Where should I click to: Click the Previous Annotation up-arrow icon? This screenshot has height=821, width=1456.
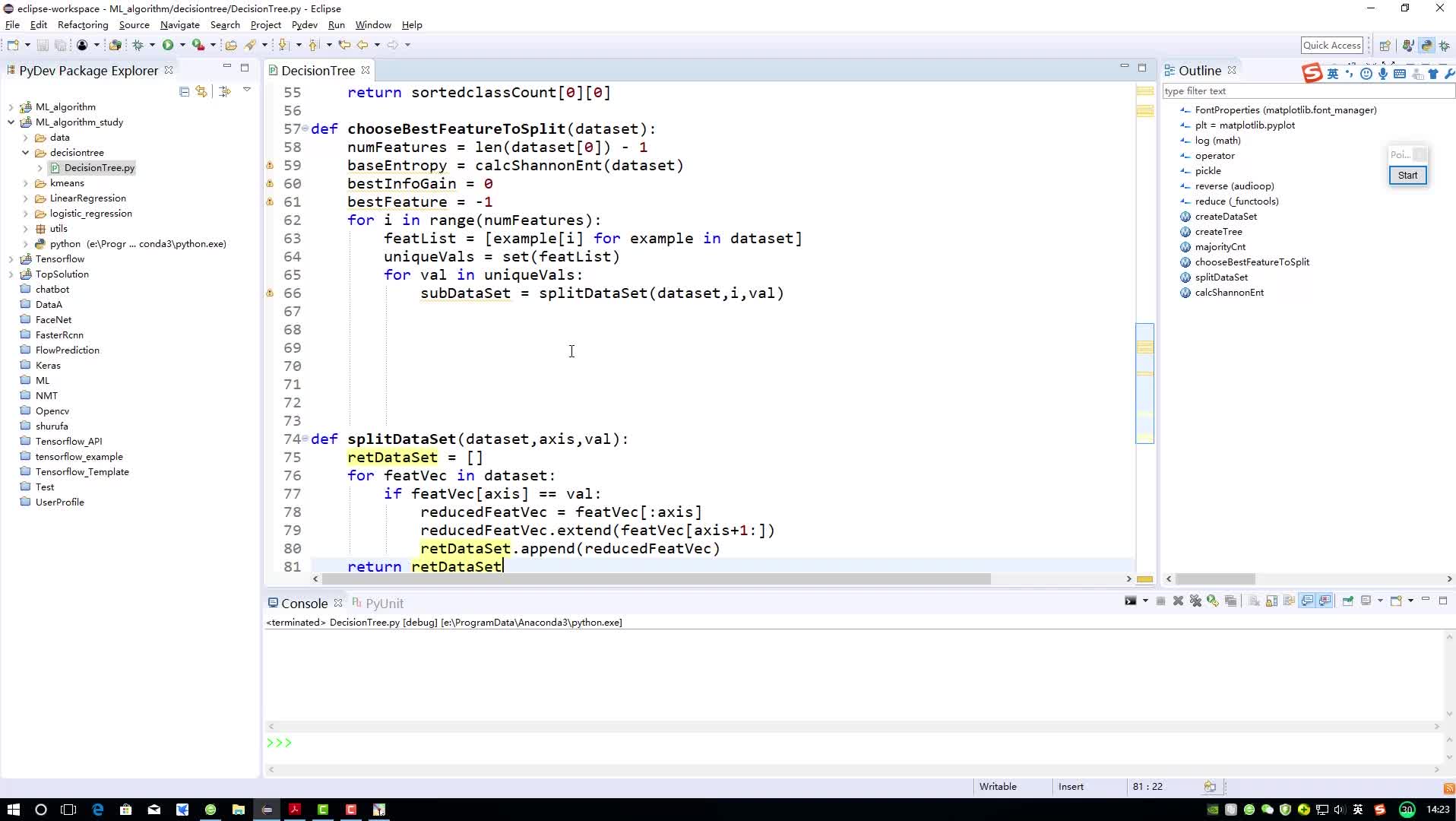pyautogui.click(x=314, y=45)
